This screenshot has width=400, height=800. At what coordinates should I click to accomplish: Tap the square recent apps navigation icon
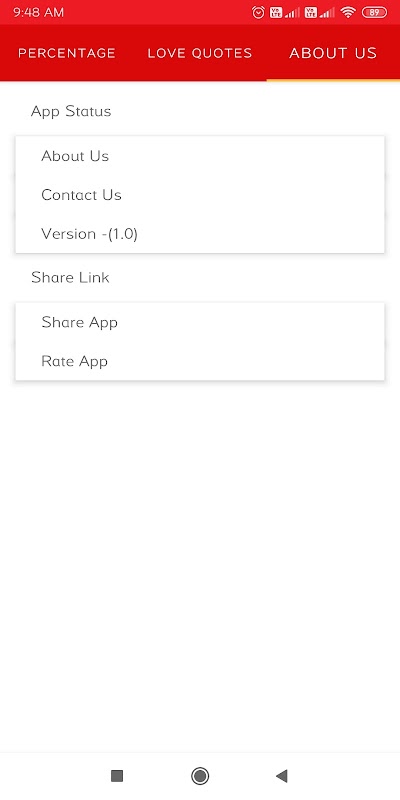(x=117, y=776)
